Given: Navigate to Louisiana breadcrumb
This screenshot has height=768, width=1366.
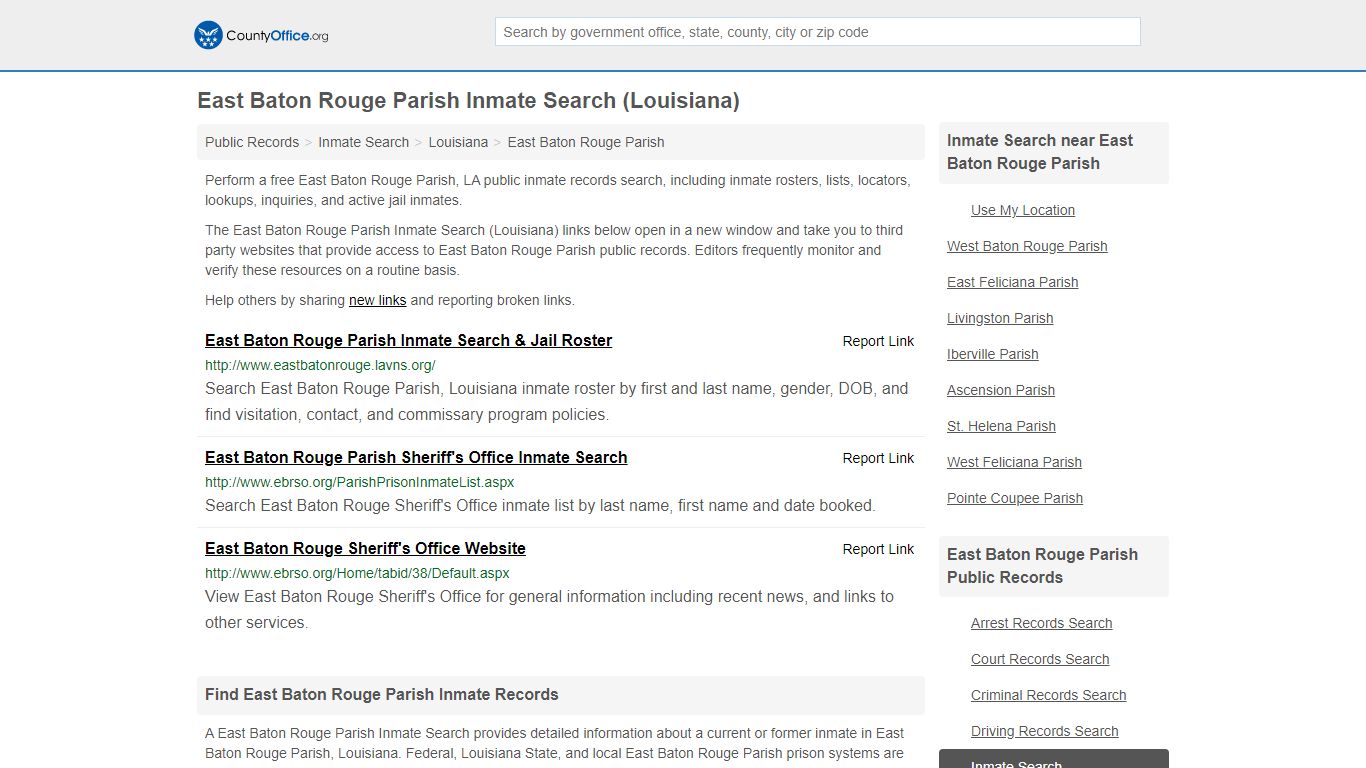Looking at the screenshot, I should tap(458, 142).
